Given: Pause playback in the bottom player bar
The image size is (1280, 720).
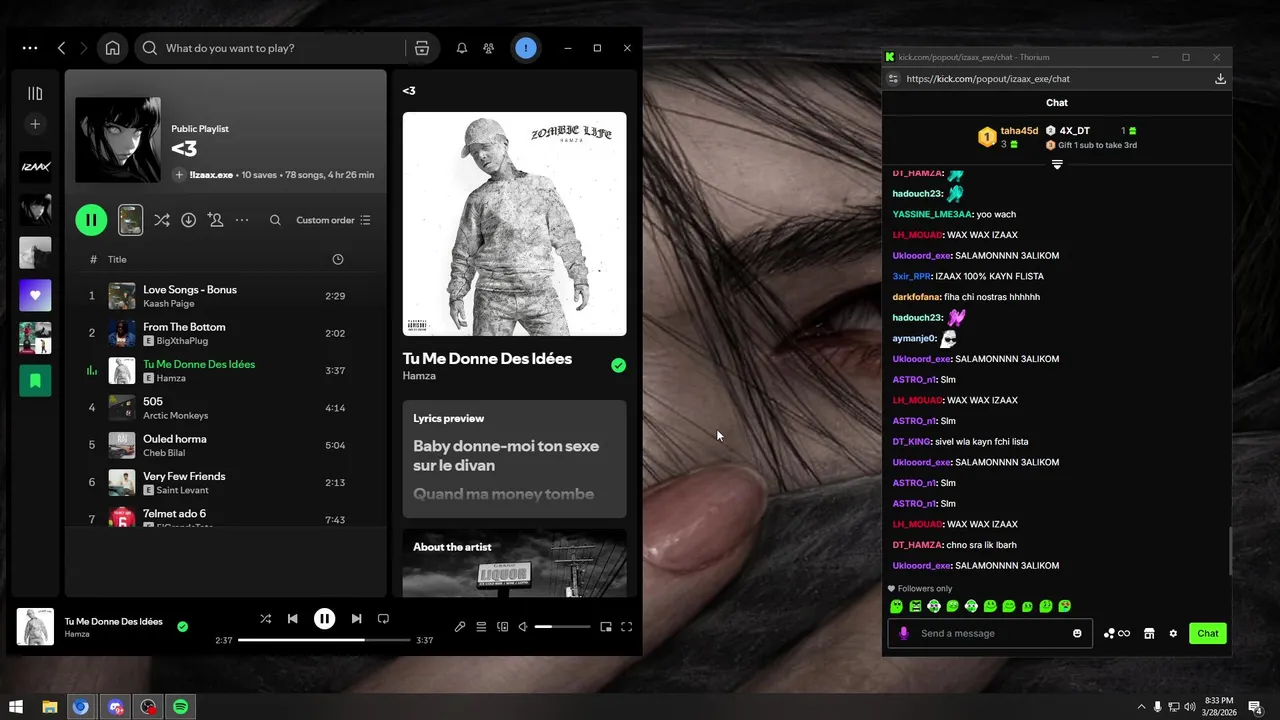Looking at the screenshot, I should (x=324, y=619).
